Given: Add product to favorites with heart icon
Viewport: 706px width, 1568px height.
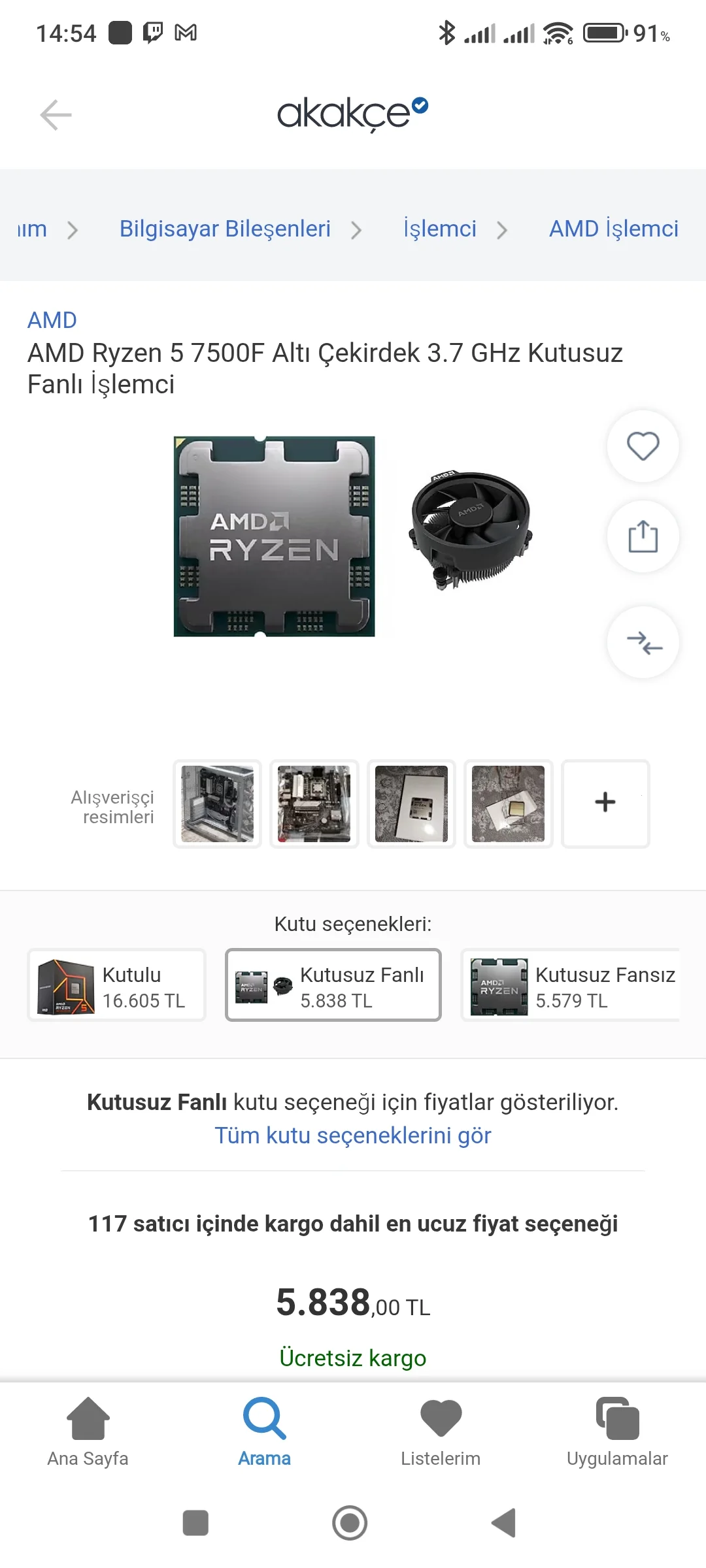Looking at the screenshot, I should (643, 446).
